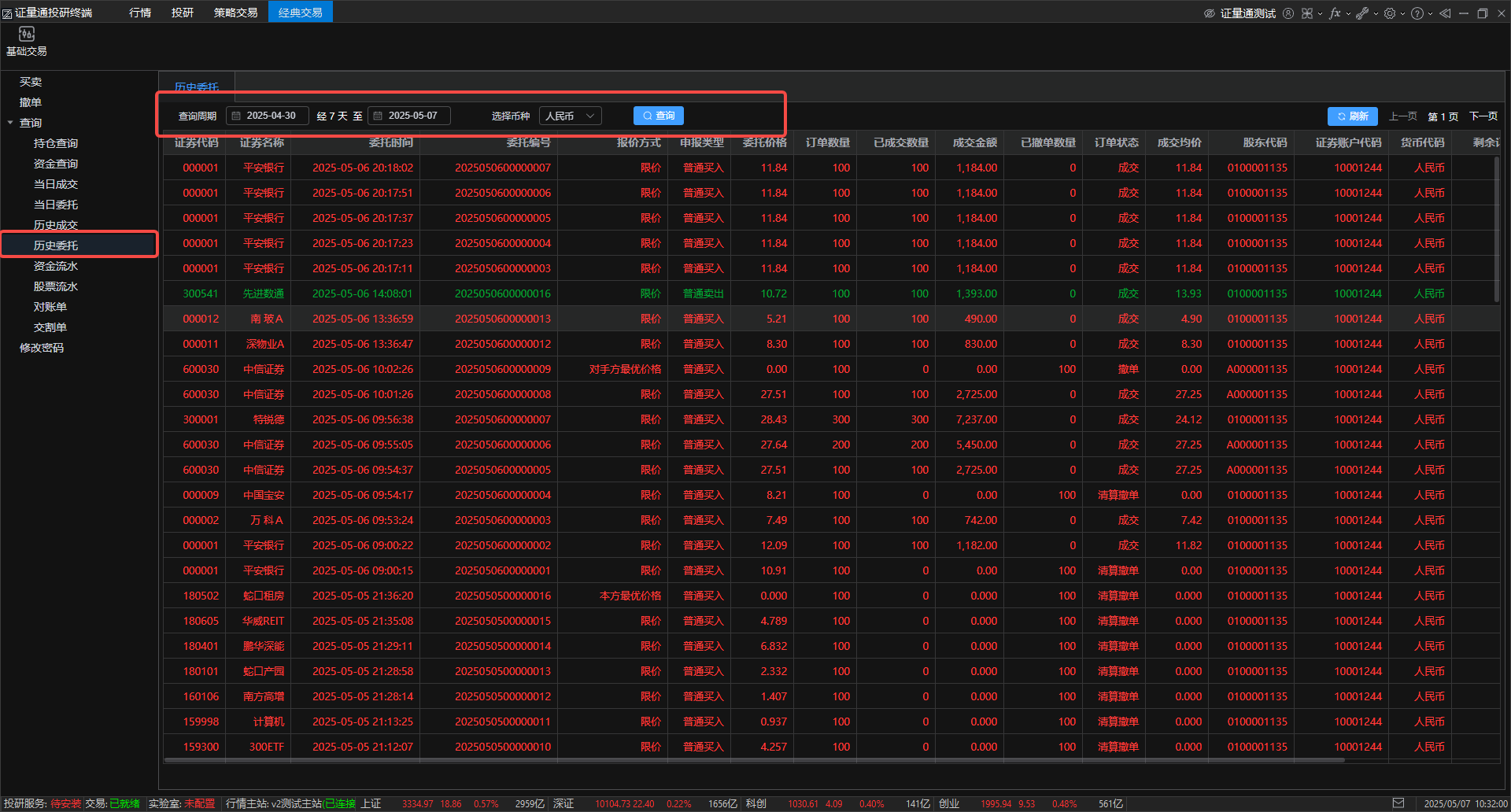Click the start date field 2025-04-30
Image resolution: width=1511 pixels, height=812 pixels.
(268, 116)
